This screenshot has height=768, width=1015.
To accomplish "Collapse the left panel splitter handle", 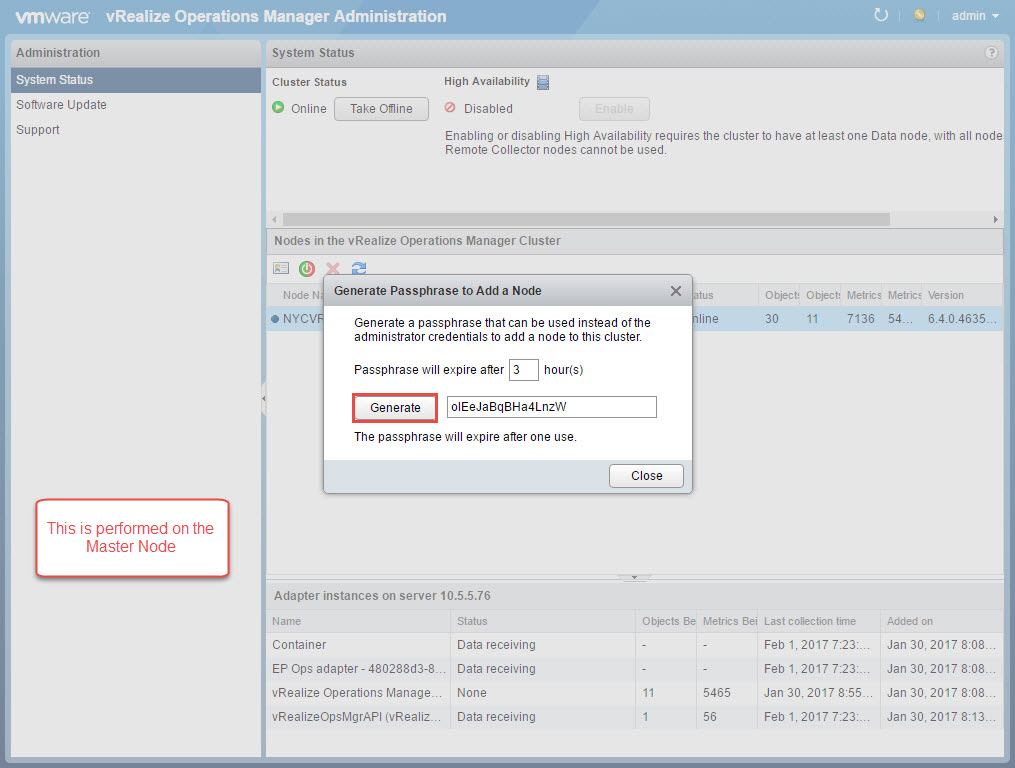I will pyautogui.click(x=263, y=398).
